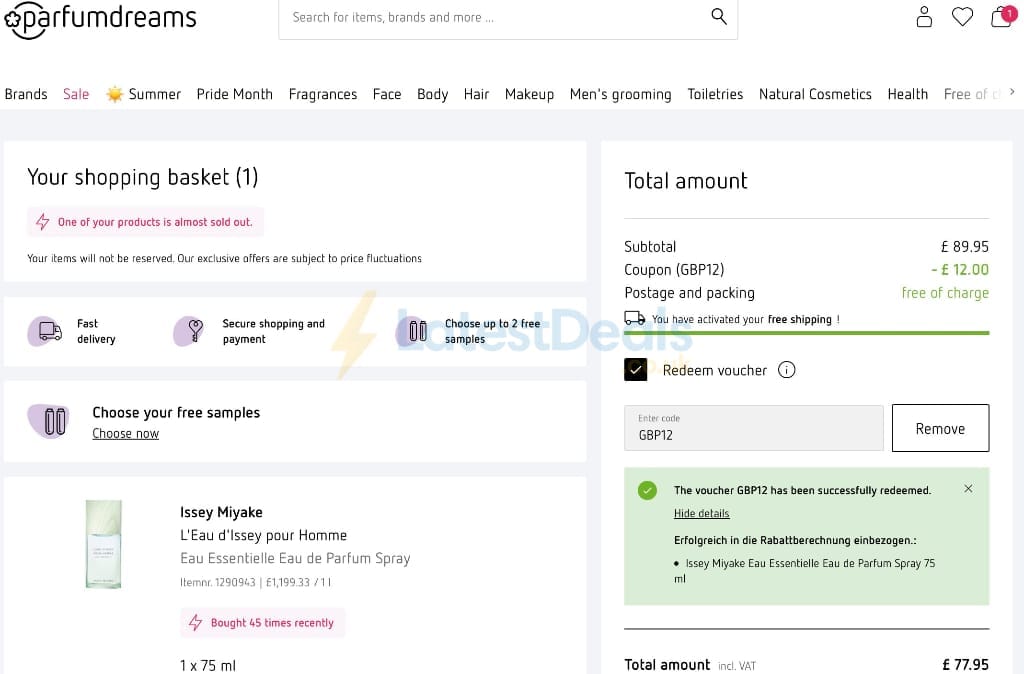Open the shopping bag icon
This screenshot has width=1024, height=674.
click(x=1002, y=16)
